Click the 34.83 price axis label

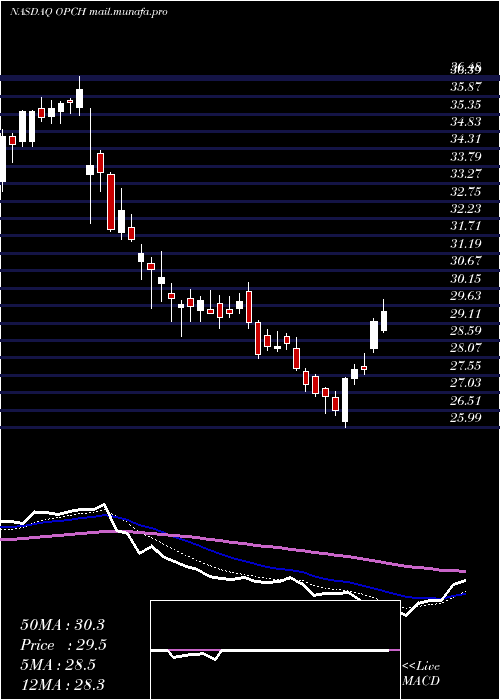point(465,122)
